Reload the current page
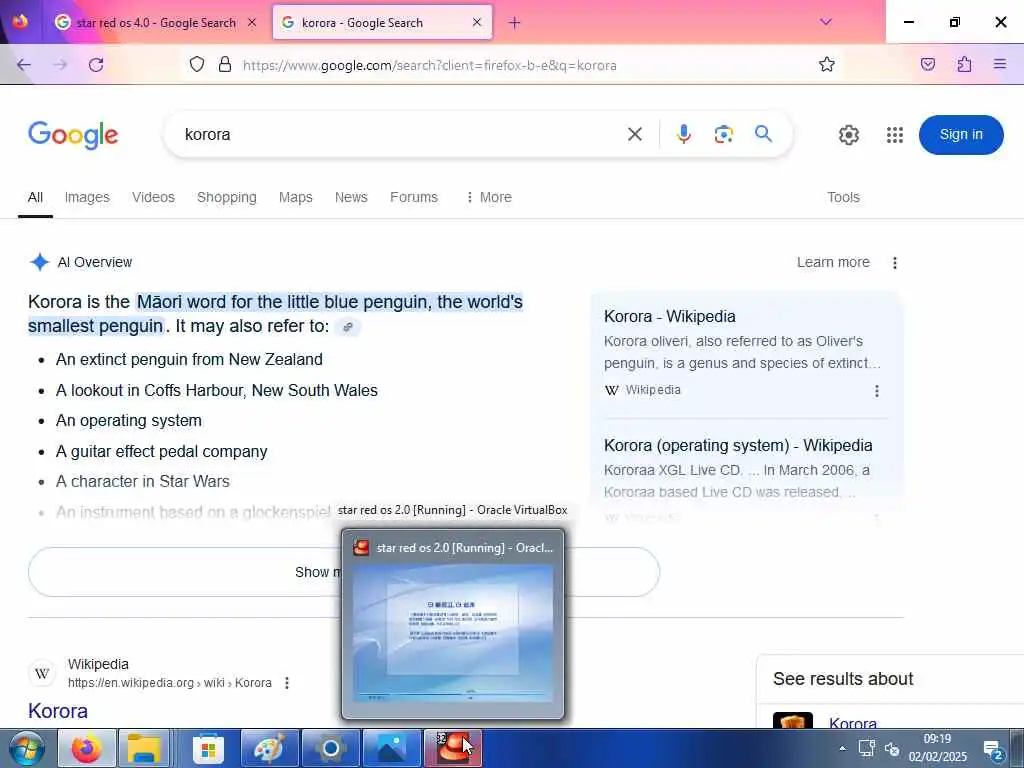 click(96, 65)
